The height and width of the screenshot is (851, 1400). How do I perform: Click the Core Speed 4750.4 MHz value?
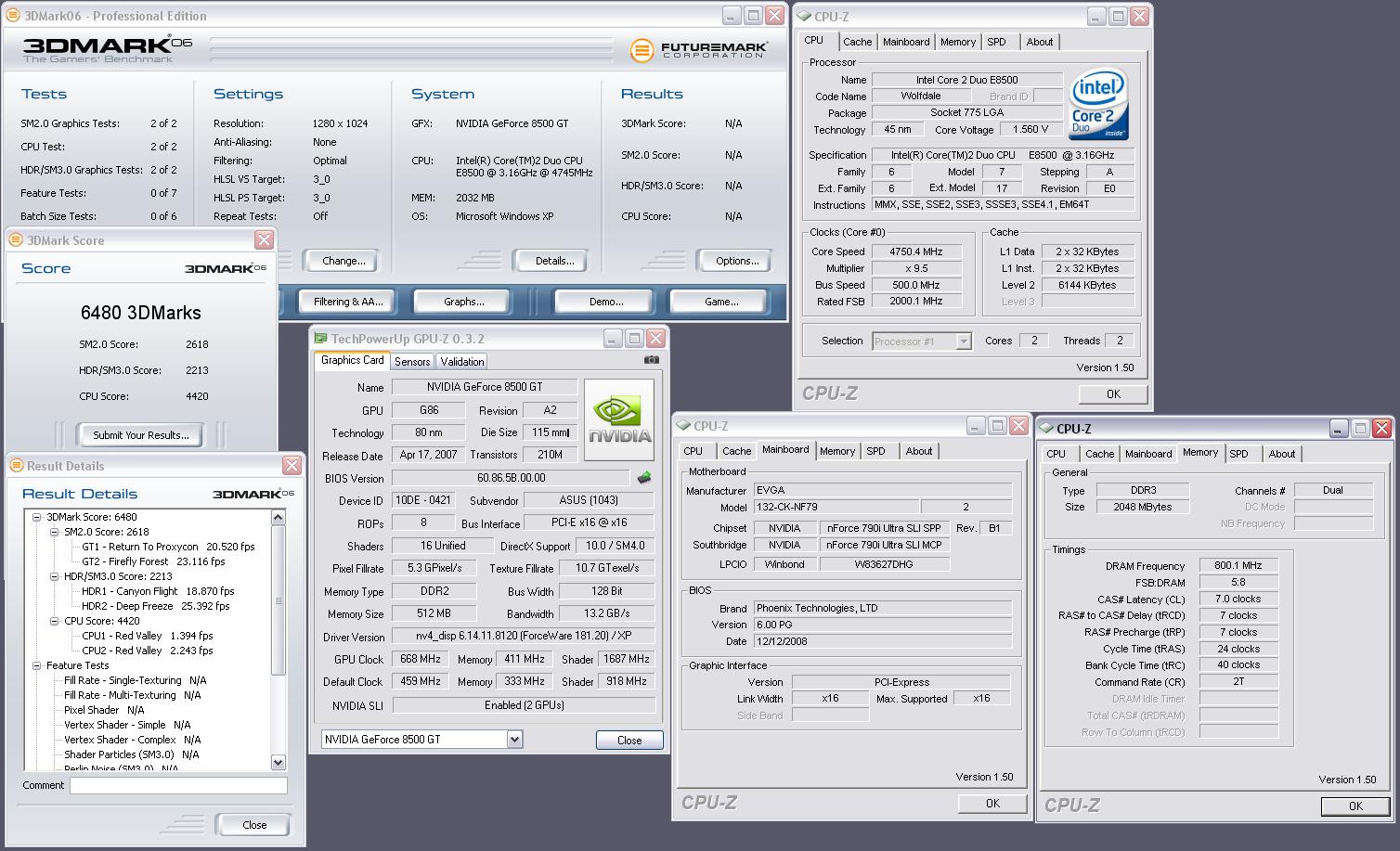(x=915, y=251)
